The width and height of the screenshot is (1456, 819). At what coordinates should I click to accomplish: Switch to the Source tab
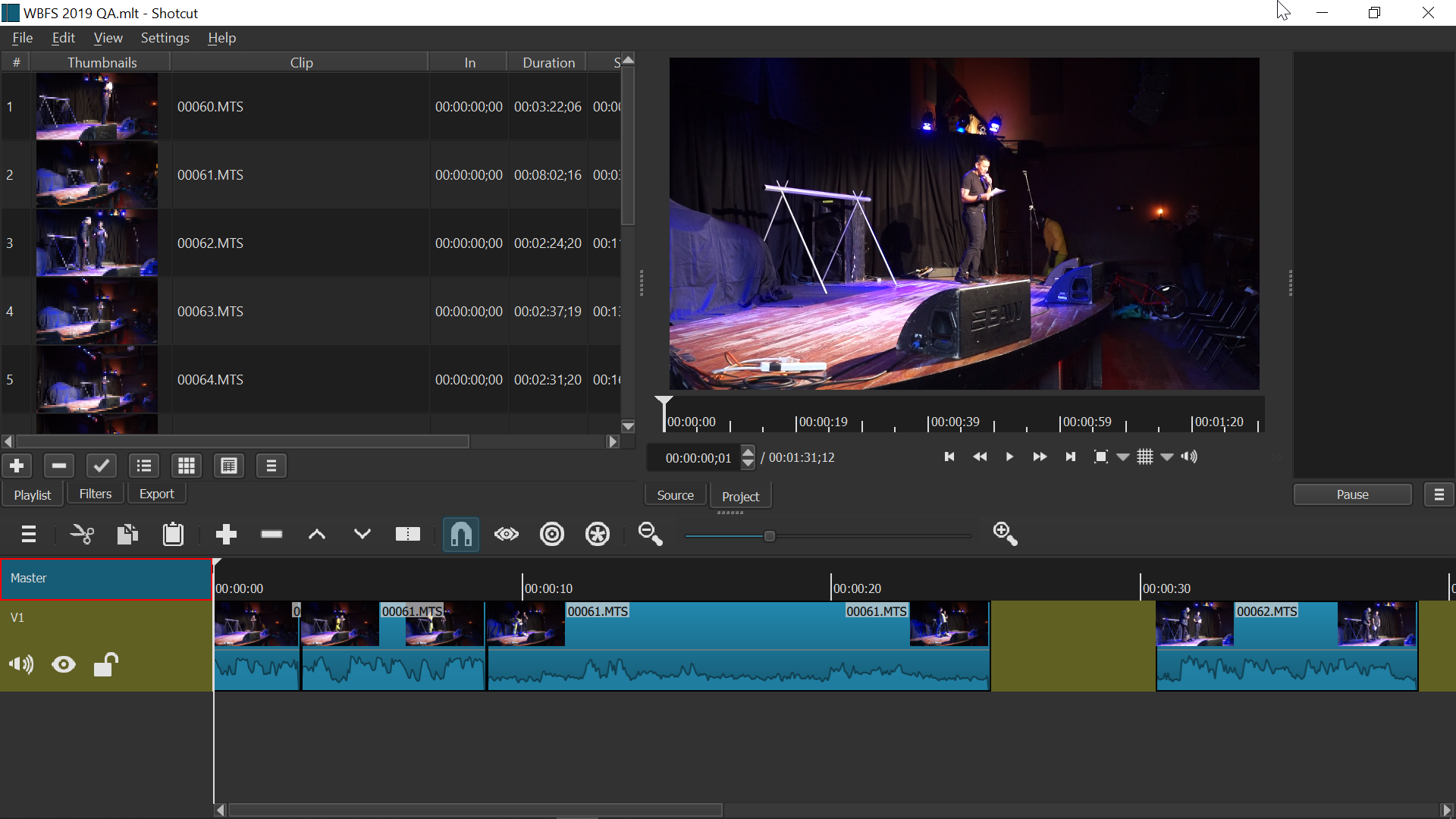(675, 494)
